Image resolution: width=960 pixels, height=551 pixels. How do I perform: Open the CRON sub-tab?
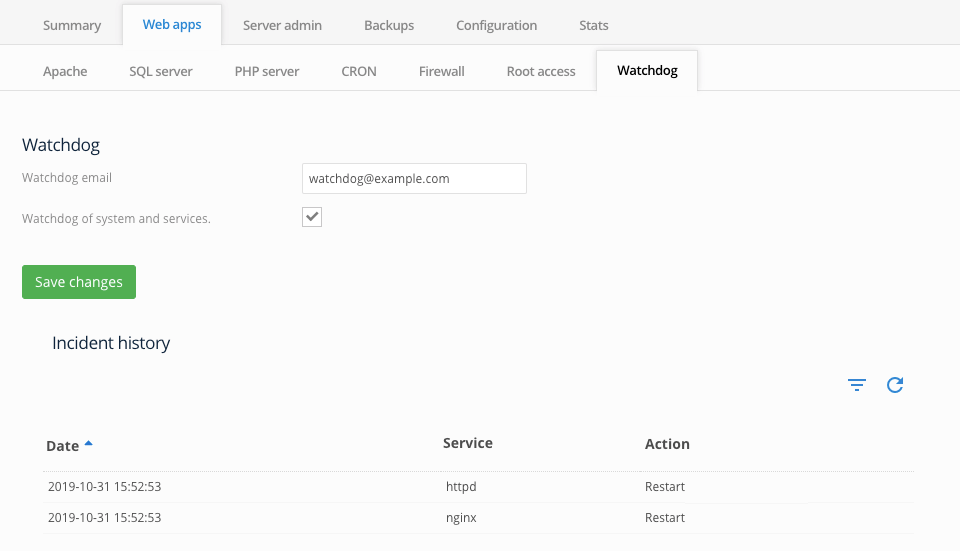click(359, 71)
